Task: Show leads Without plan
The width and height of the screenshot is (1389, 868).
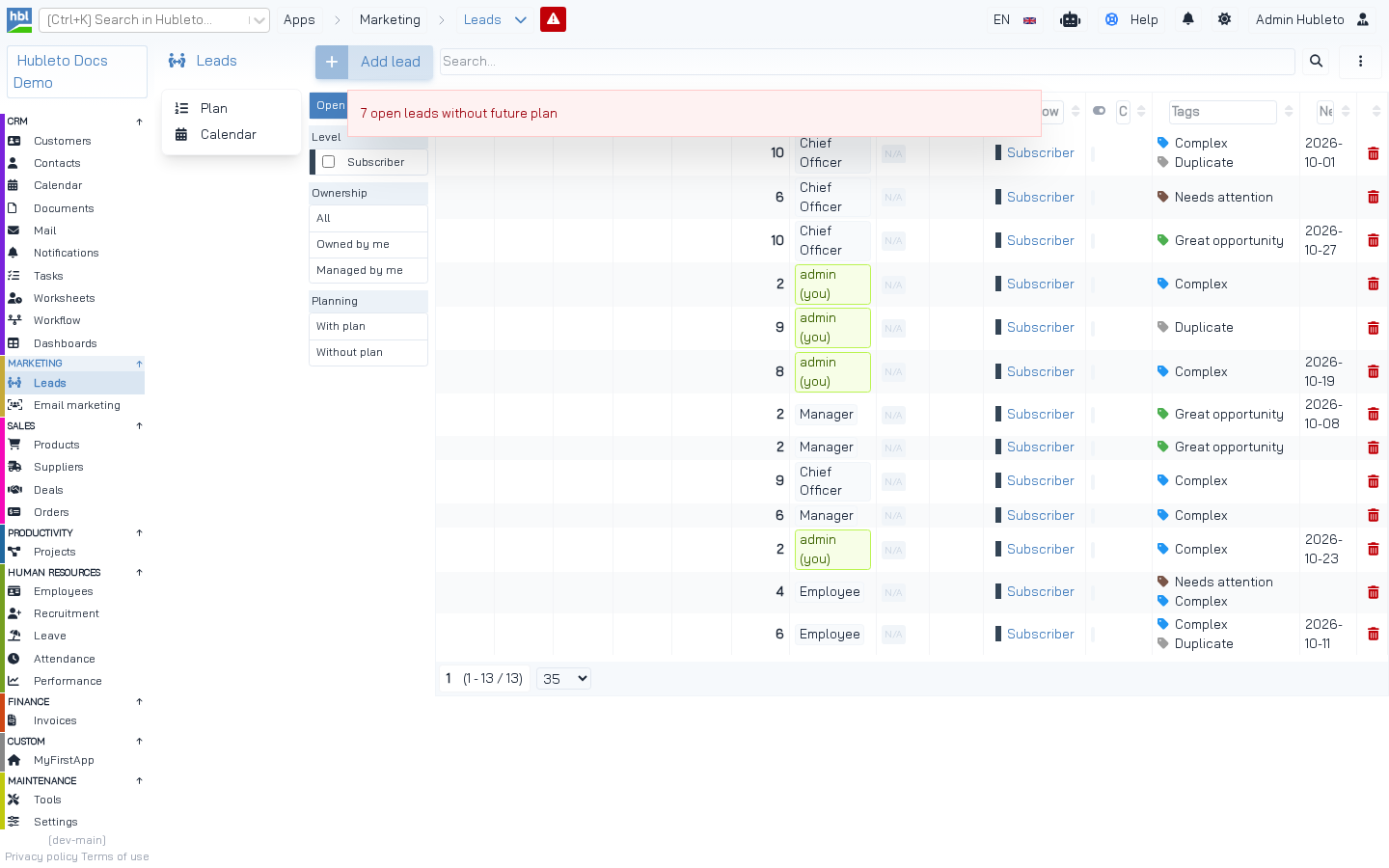Action: point(368,353)
